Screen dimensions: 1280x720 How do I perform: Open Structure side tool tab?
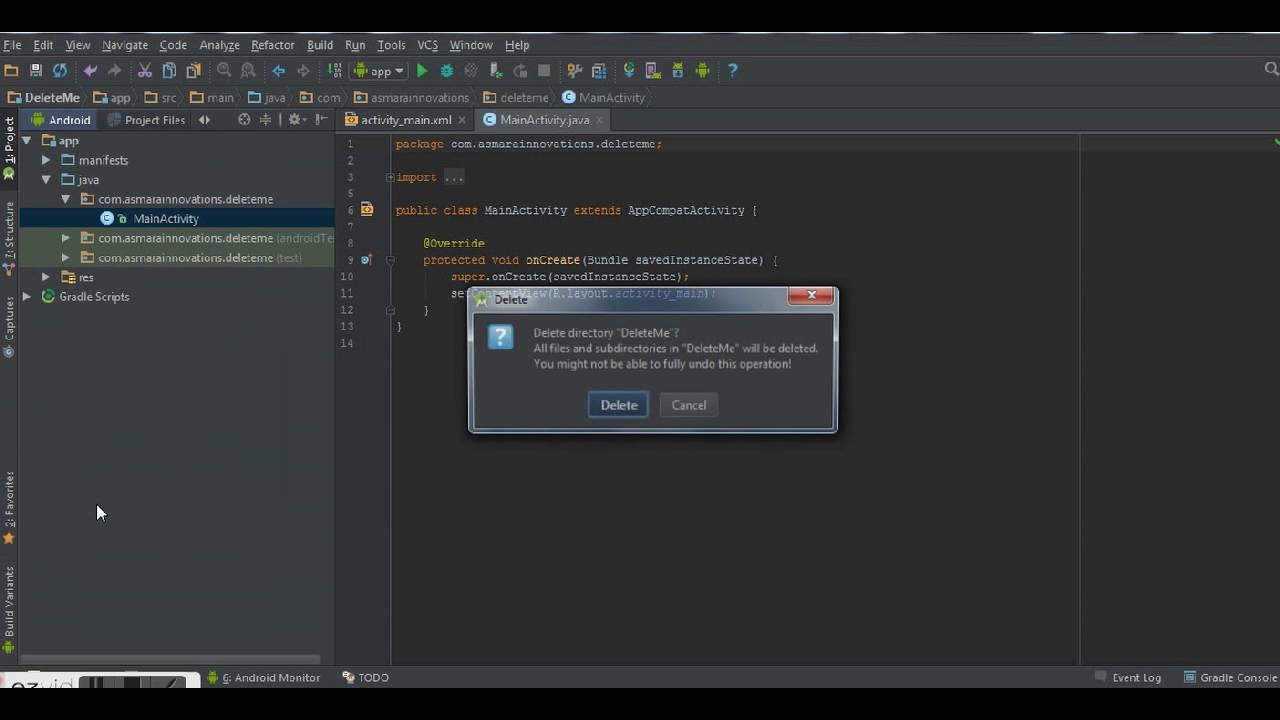click(x=9, y=239)
